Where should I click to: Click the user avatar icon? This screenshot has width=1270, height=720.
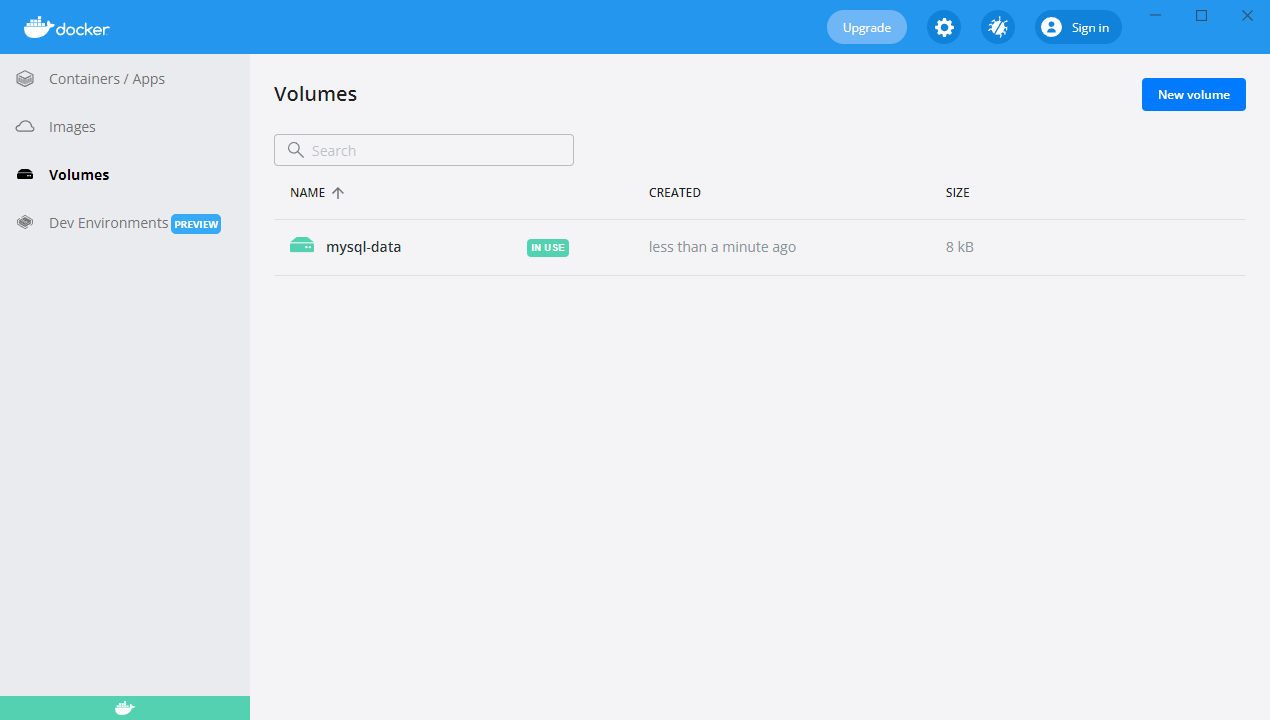[x=1051, y=27]
